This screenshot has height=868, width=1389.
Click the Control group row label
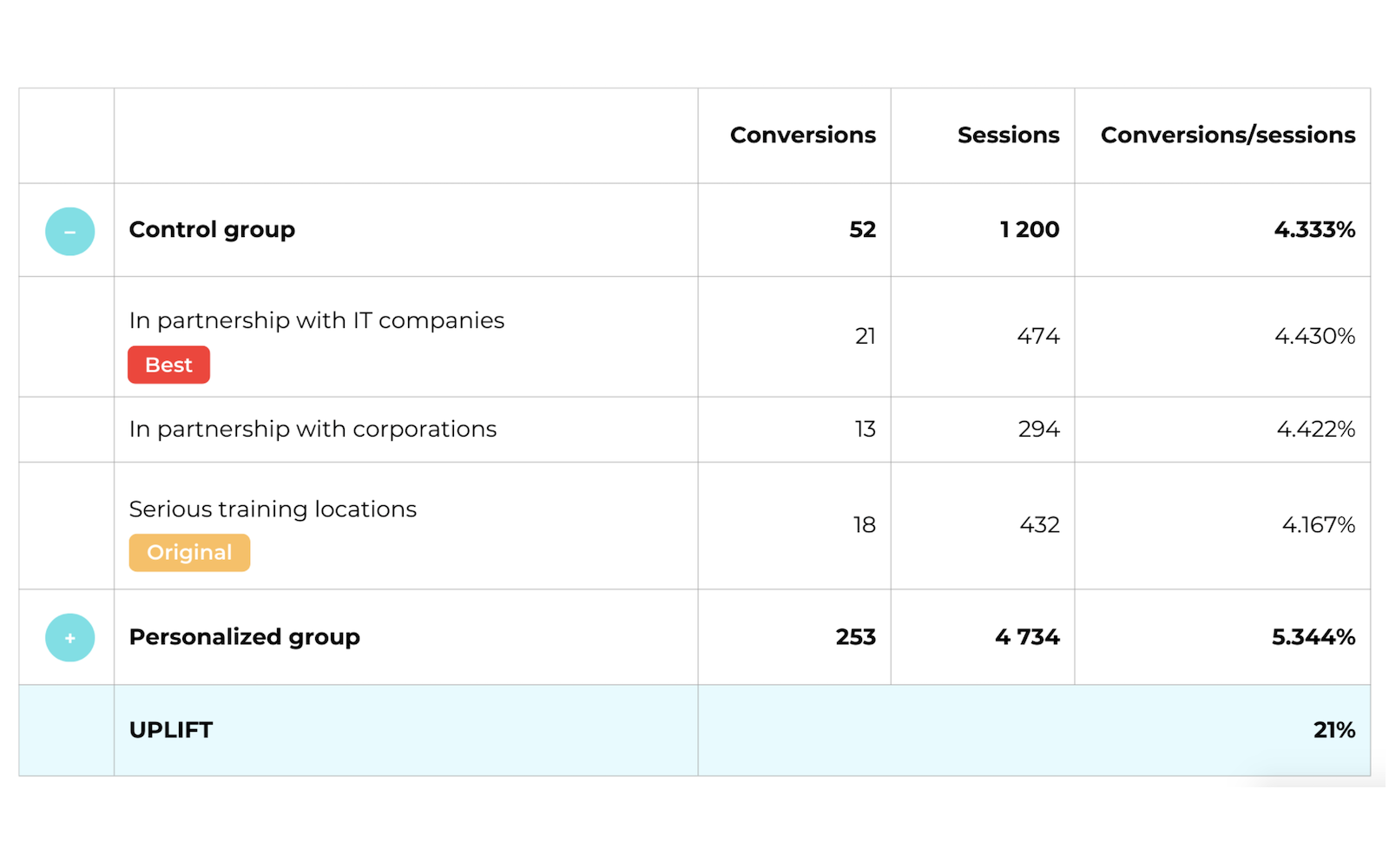[212, 230]
